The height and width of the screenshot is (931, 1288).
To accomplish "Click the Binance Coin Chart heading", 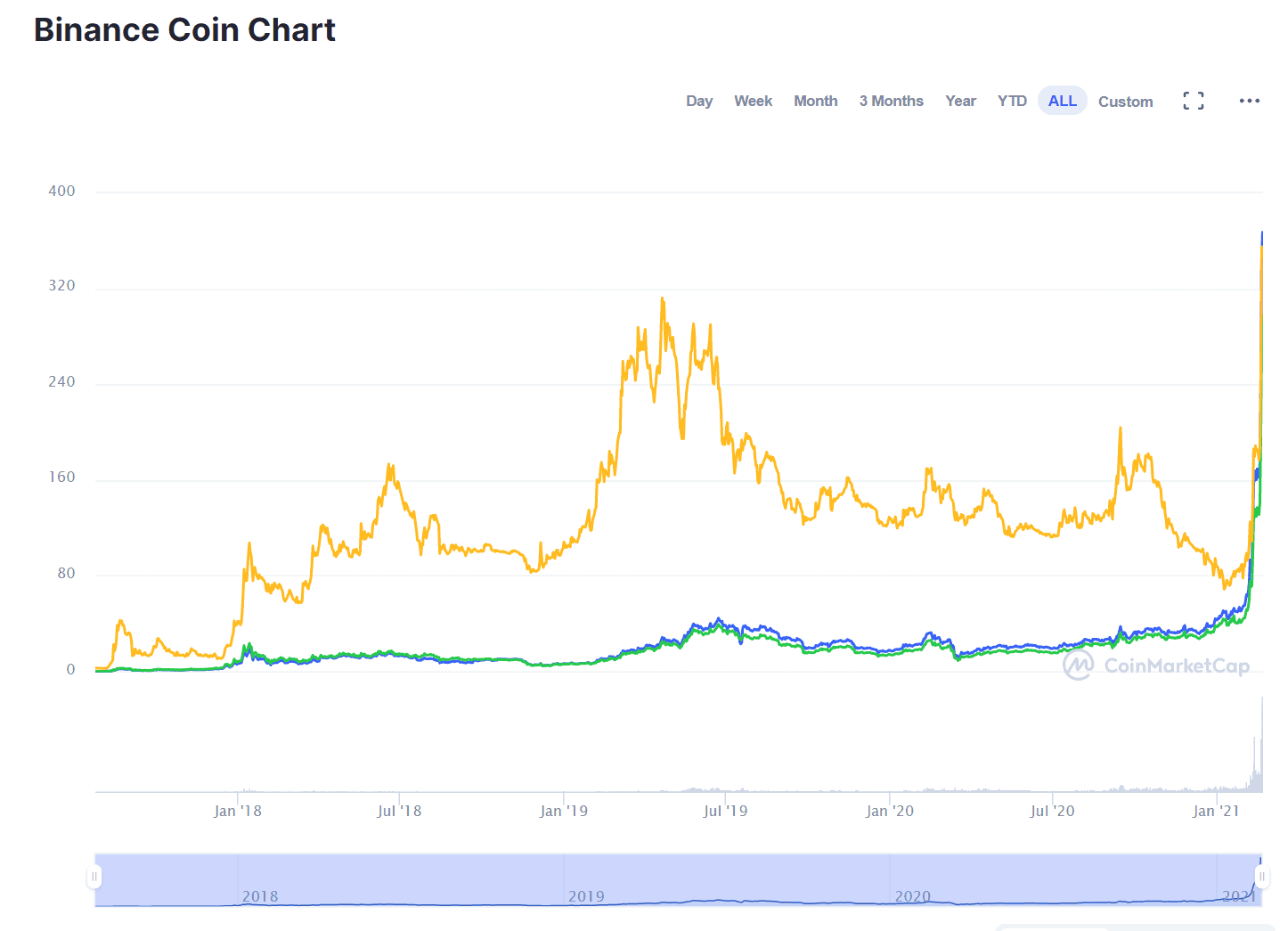I will coord(184,30).
